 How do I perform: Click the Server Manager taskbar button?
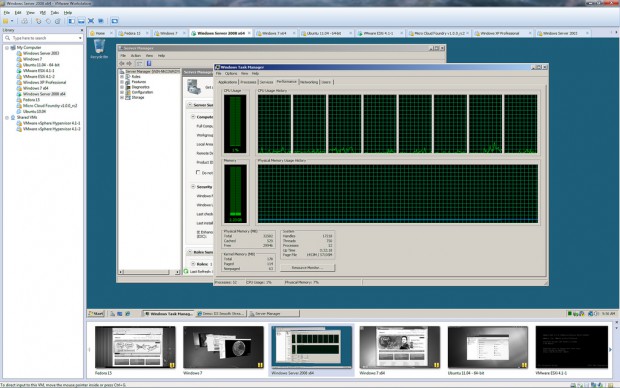tap(273, 314)
